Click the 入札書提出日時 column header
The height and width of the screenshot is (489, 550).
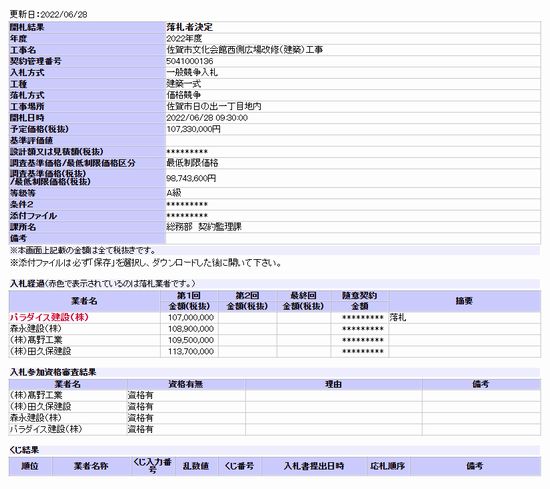coord(314,466)
